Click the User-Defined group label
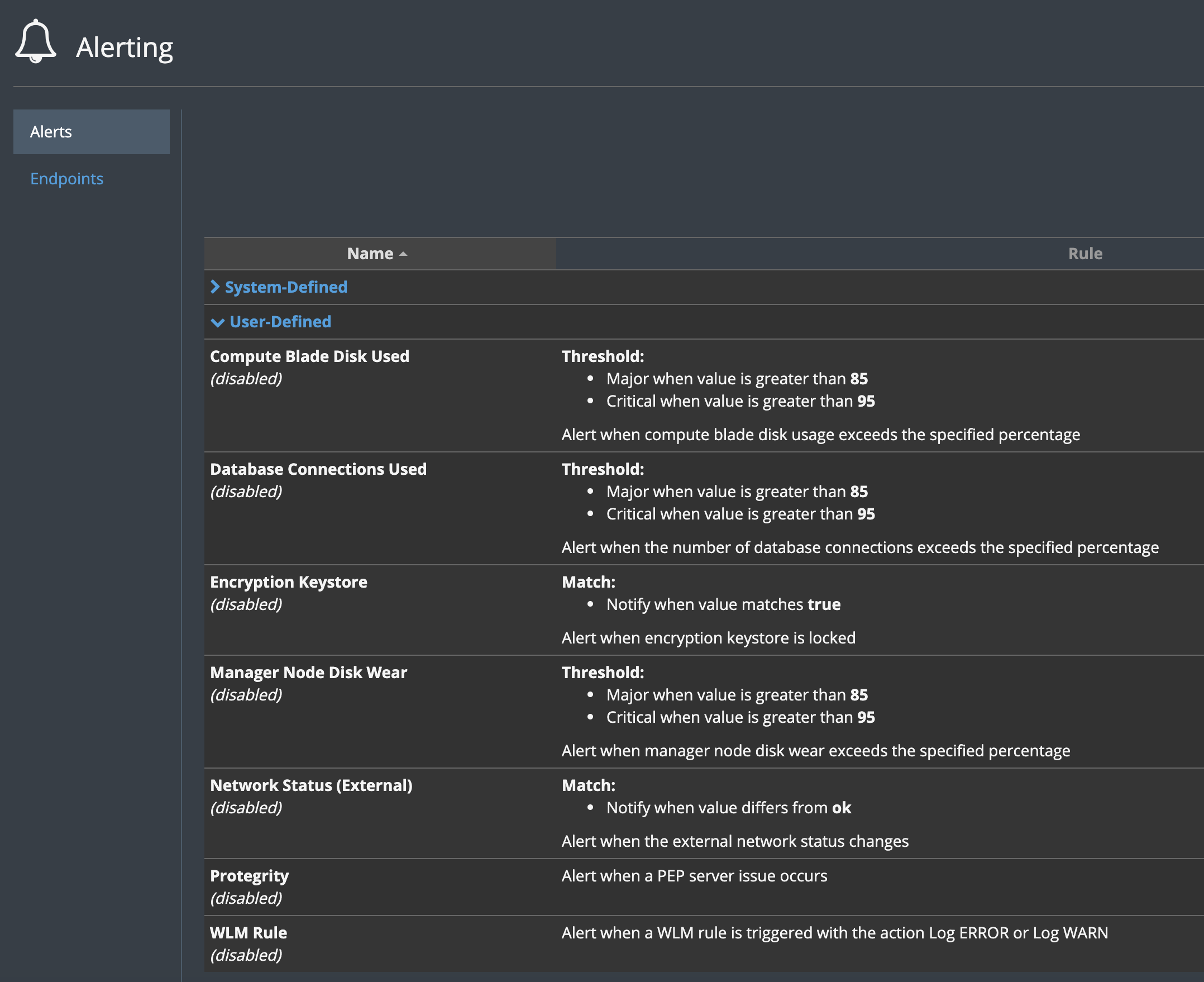The height and width of the screenshot is (982, 1204). [280, 322]
